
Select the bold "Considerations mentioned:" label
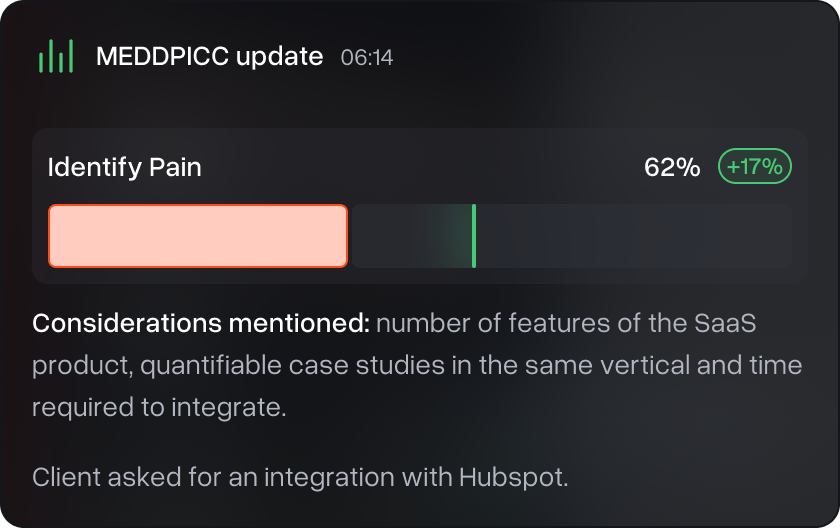(202, 324)
